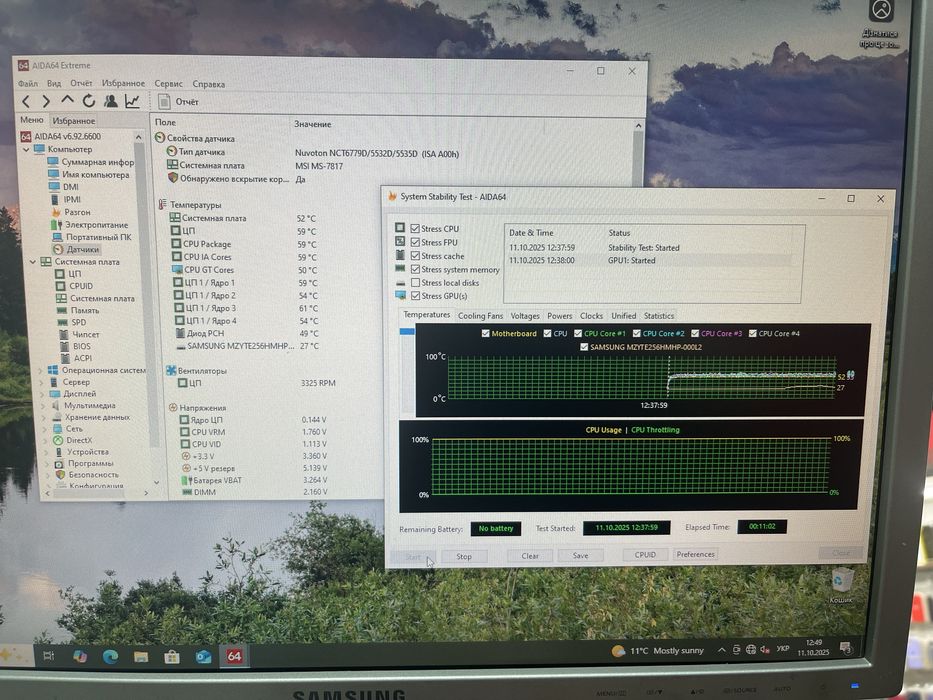Switch to the Меню sidebar tab

[x=32, y=120]
